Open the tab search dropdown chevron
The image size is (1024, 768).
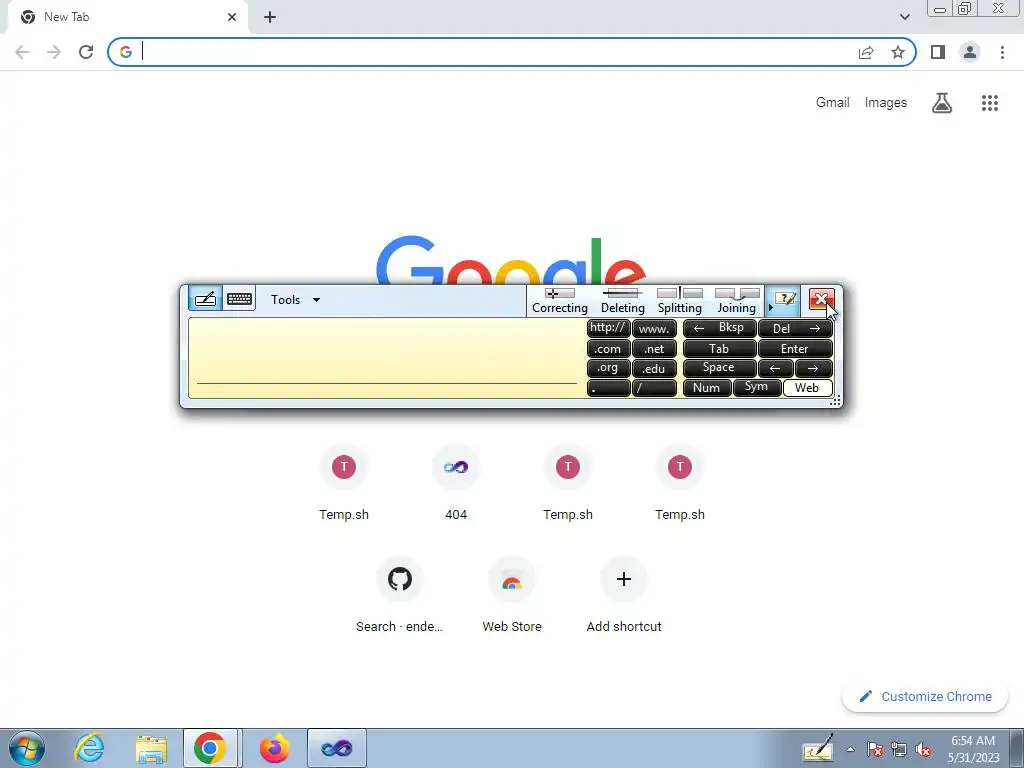(904, 17)
